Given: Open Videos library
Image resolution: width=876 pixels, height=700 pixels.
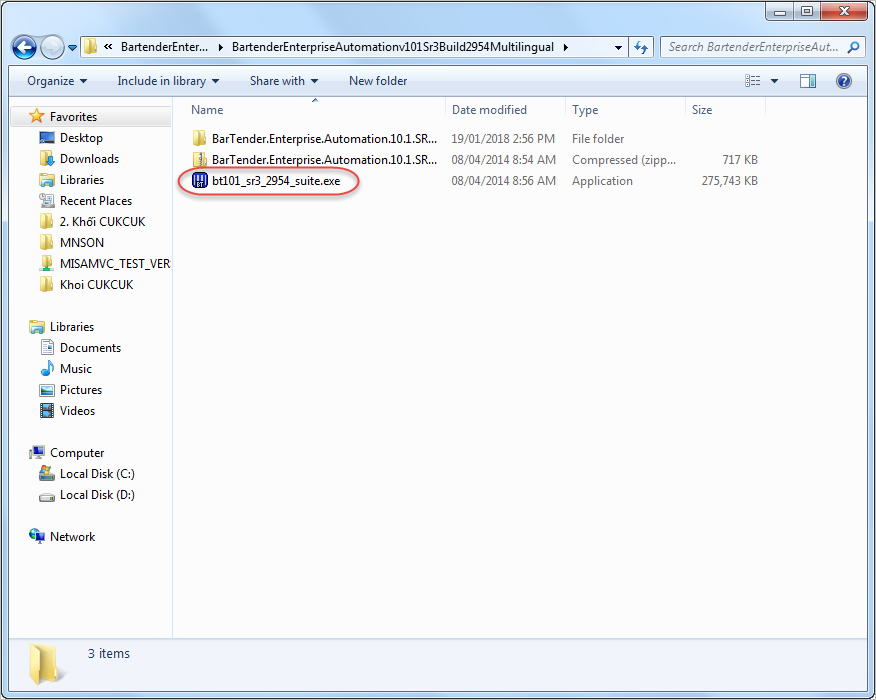Looking at the screenshot, I should [x=77, y=411].
